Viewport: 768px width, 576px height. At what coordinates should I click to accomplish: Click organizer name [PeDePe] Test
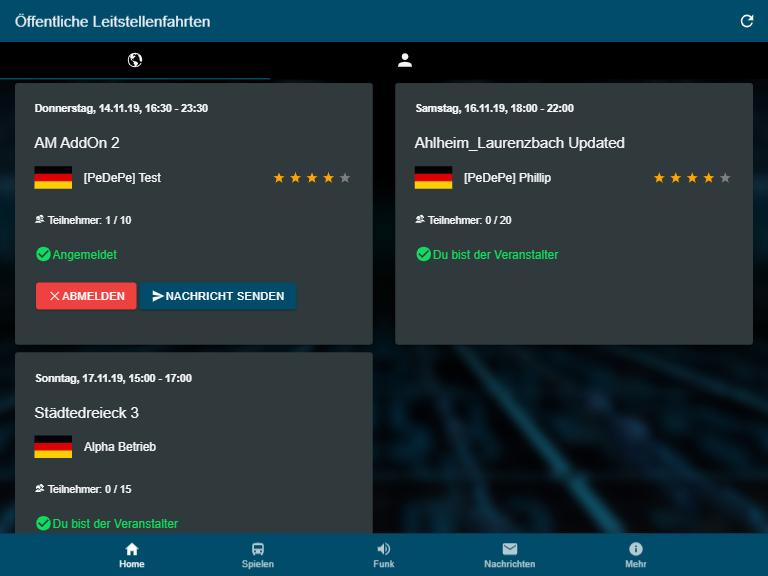coord(122,178)
